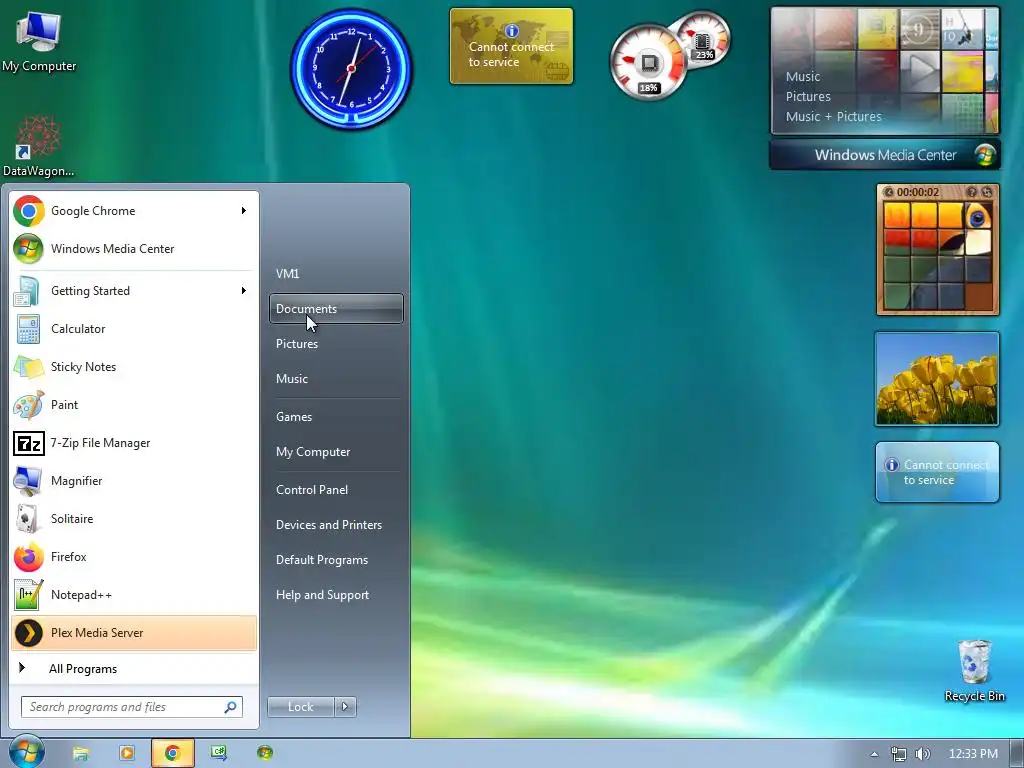Select Music + Pictures in gadget
The image size is (1024, 768).
click(833, 117)
